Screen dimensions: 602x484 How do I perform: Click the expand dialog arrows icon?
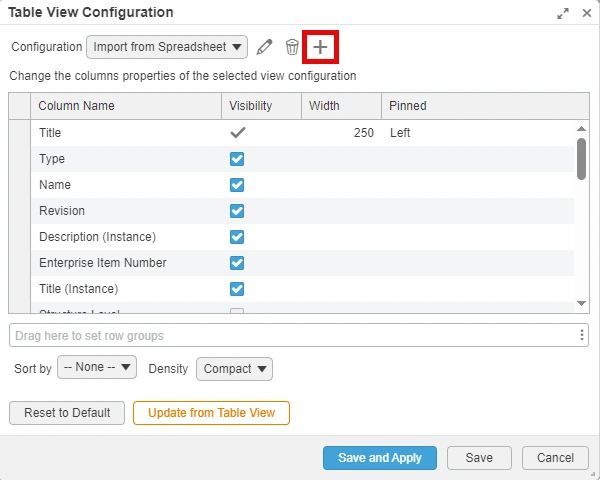pyautogui.click(x=564, y=13)
